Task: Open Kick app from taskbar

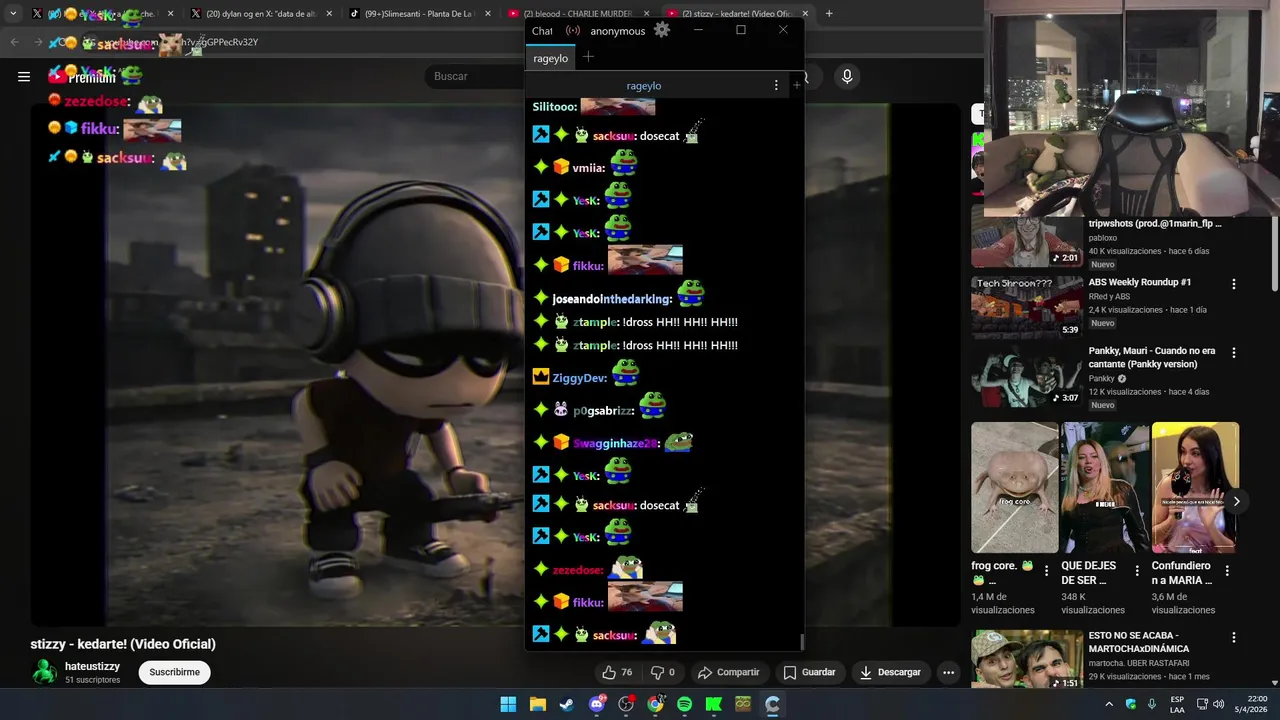Action: click(714, 704)
